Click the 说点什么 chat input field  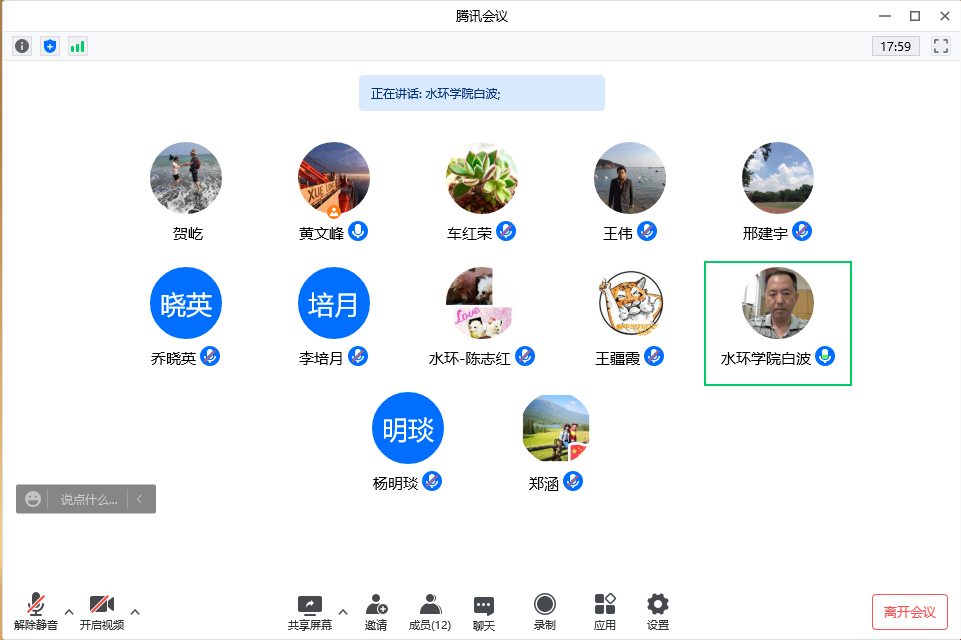coord(88,499)
